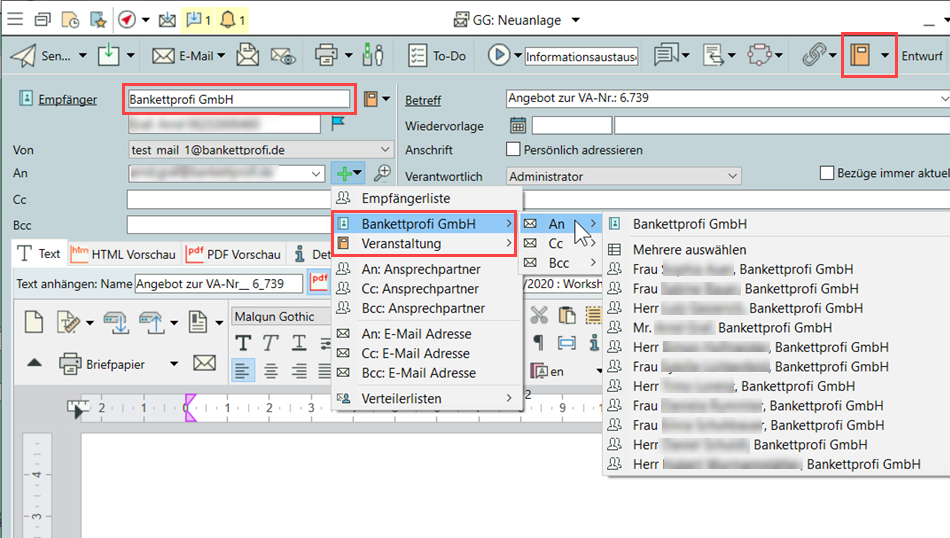Enable the Persönlich adressieren checkbox
Viewport: 950px width, 538px height.
point(514,150)
